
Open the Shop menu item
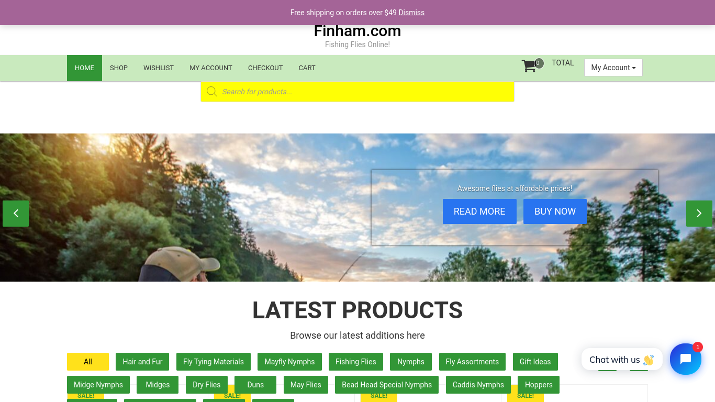point(119,68)
